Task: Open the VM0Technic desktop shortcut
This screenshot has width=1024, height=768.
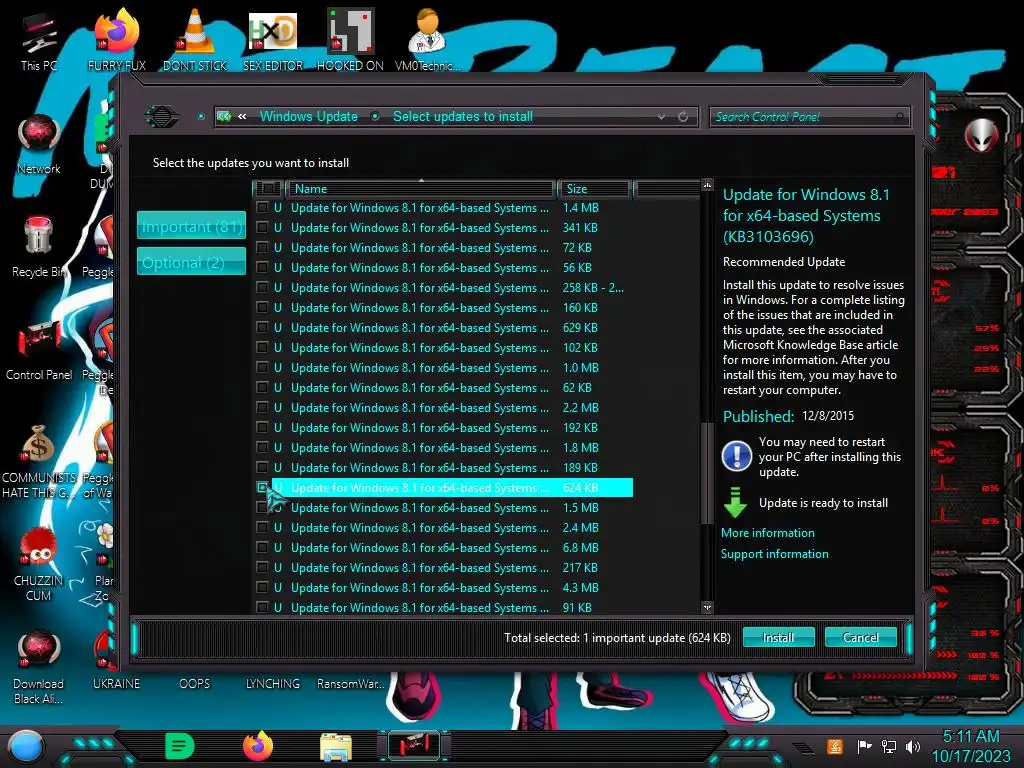Action: [x=428, y=39]
